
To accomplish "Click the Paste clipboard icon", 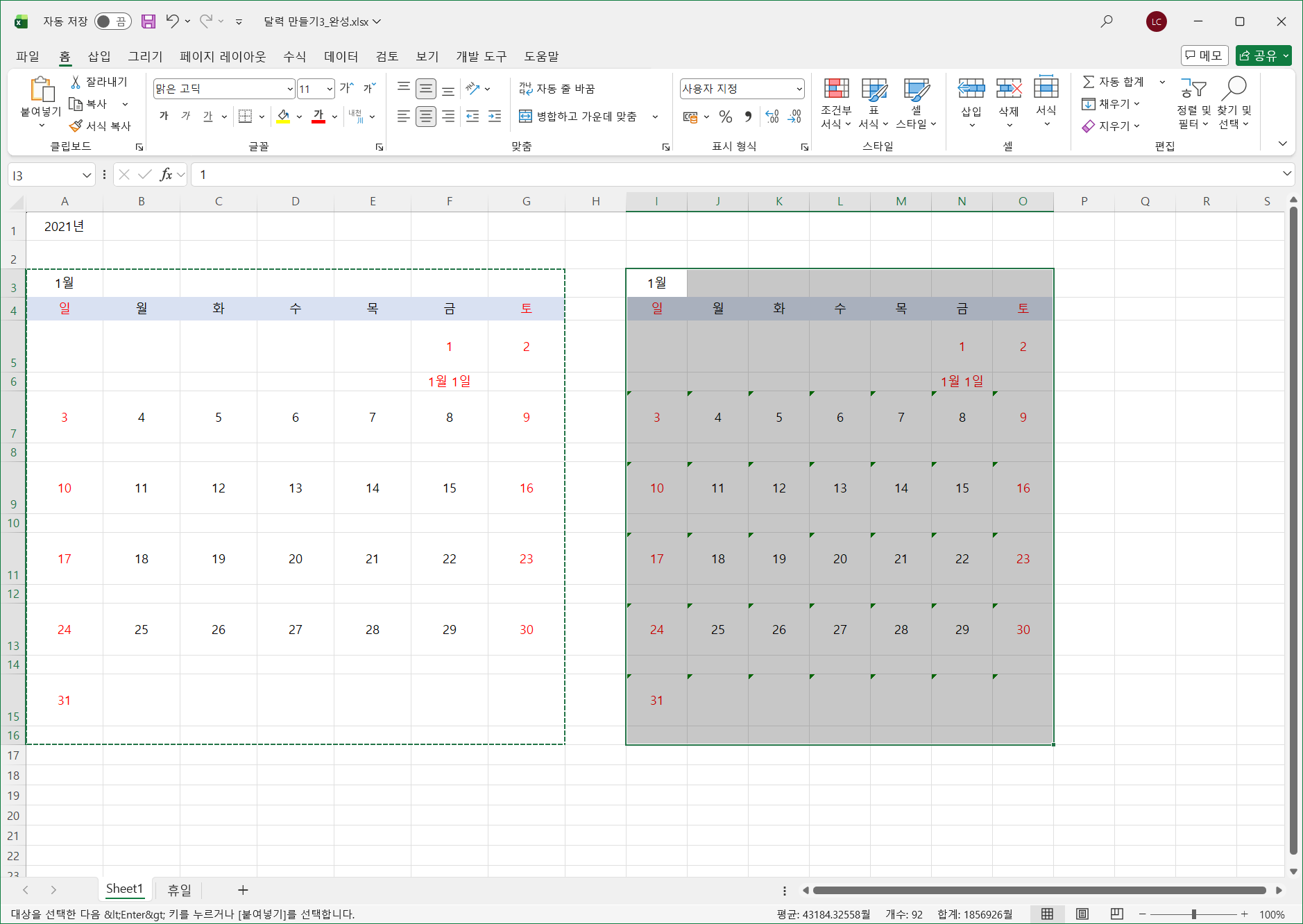I will 42,90.
